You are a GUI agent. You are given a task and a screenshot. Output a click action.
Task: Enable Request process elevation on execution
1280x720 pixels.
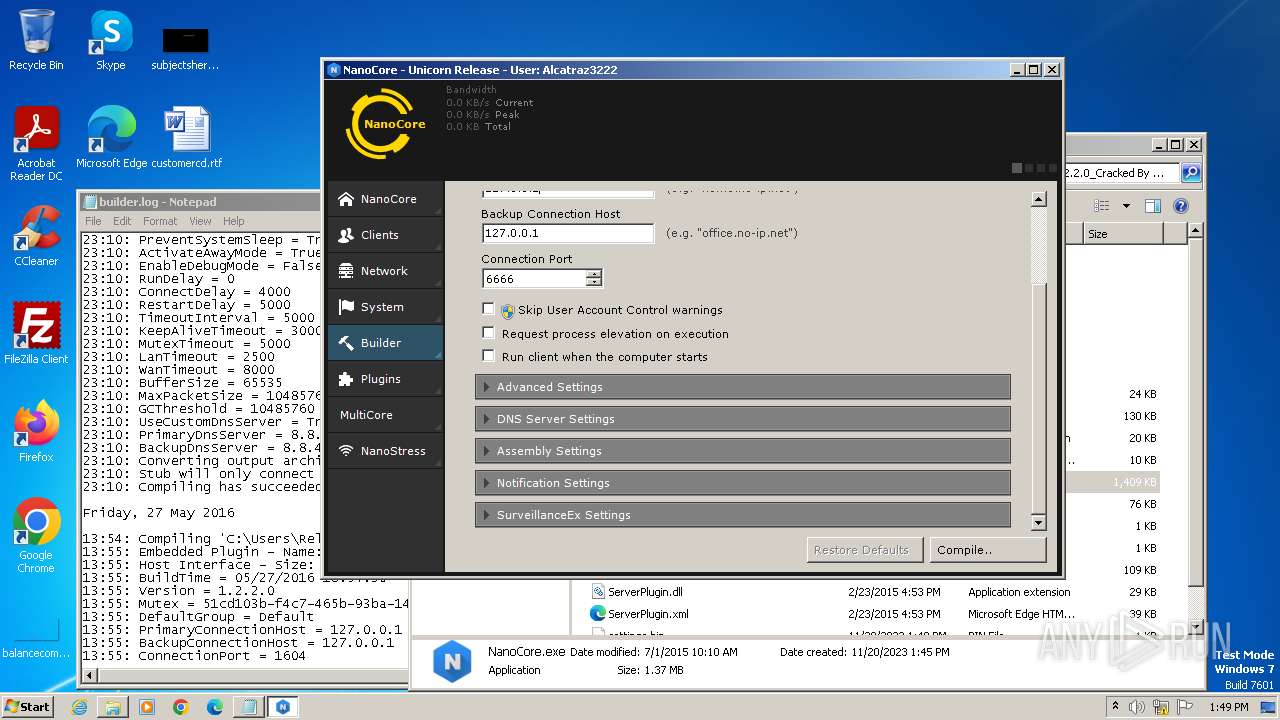(x=489, y=333)
